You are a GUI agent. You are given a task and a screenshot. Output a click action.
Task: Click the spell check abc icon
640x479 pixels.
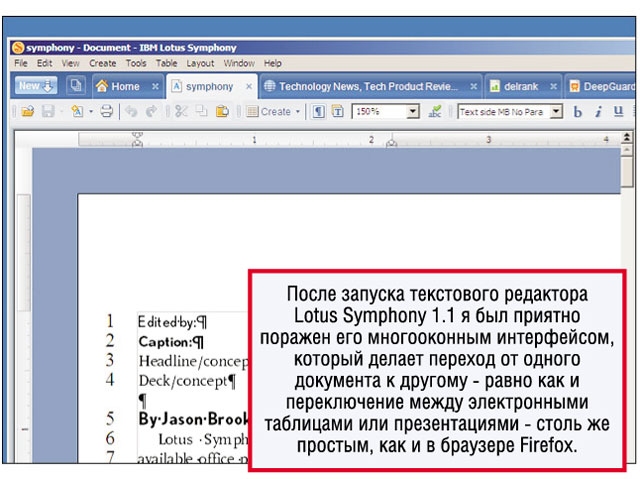(x=435, y=111)
